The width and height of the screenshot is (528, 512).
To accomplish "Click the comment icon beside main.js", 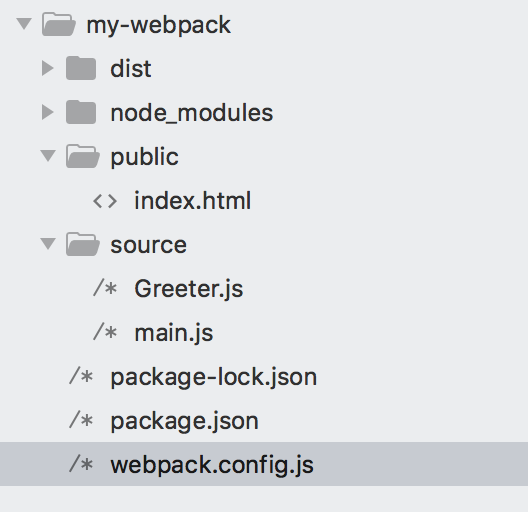I will 105,332.
